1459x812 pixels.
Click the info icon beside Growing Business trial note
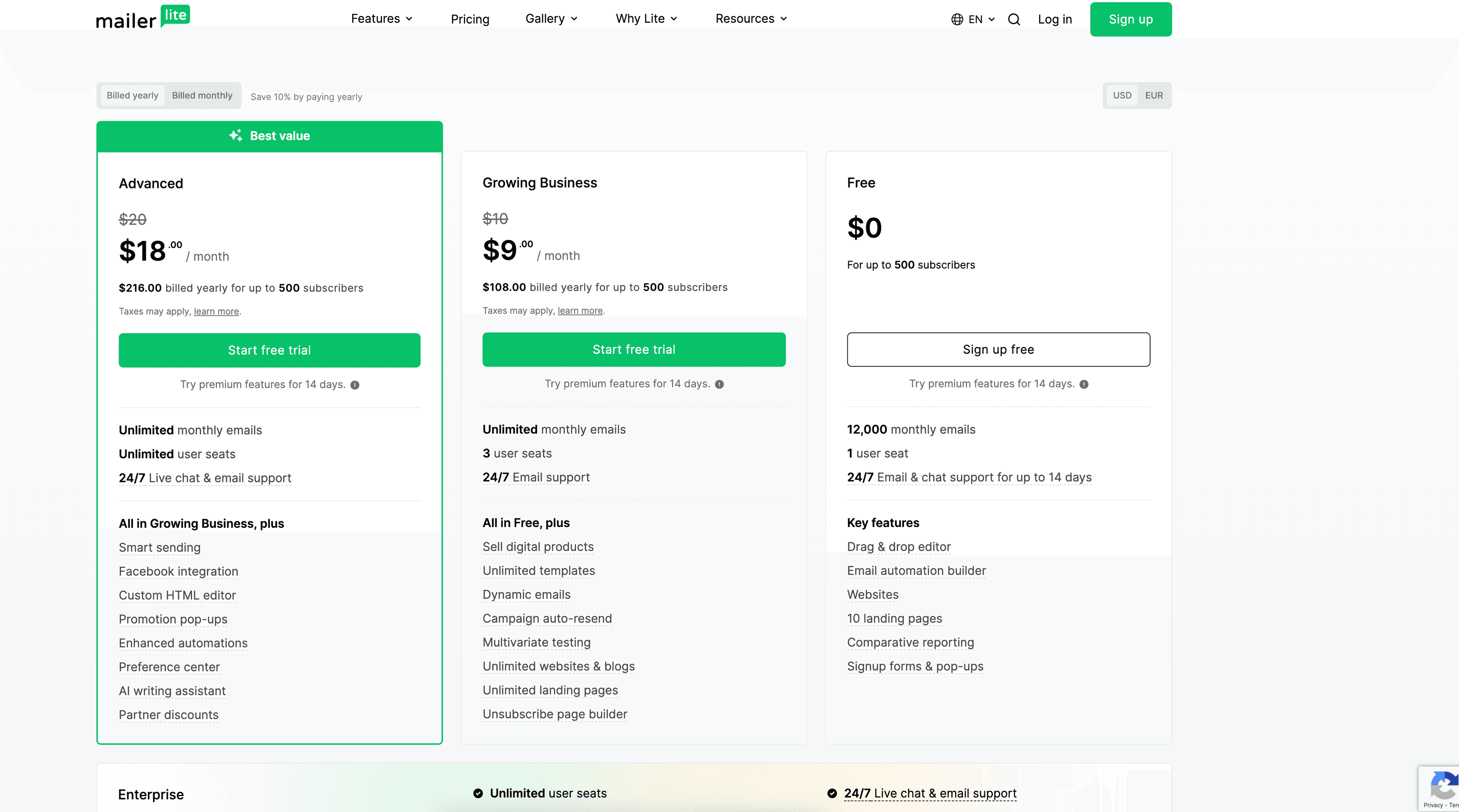click(x=719, y=384)
